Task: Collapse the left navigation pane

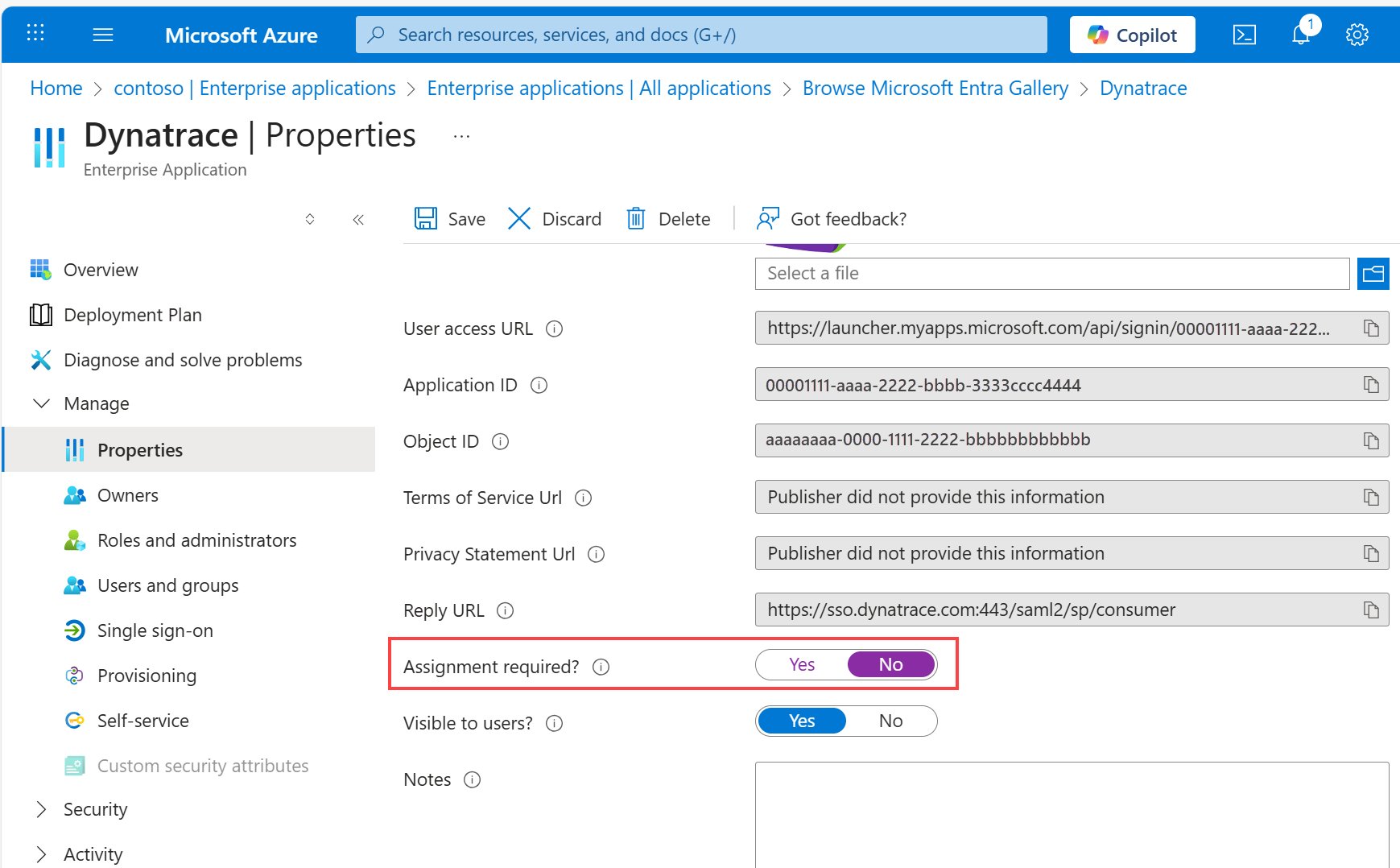Action: pyautogui.click(x=358, y=219)
